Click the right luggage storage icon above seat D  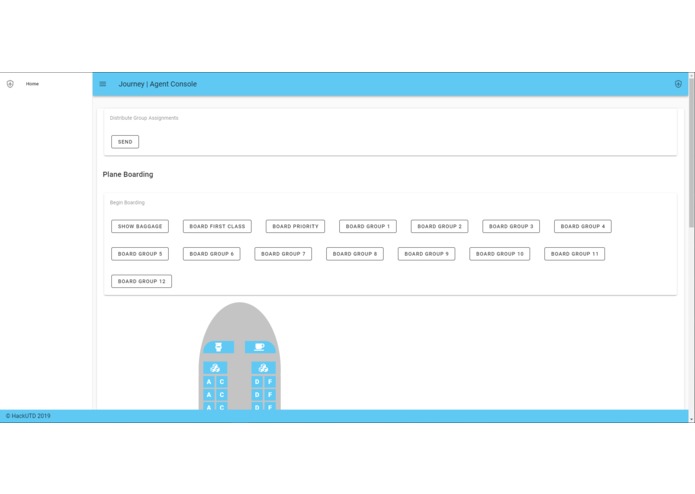[263, 368]
